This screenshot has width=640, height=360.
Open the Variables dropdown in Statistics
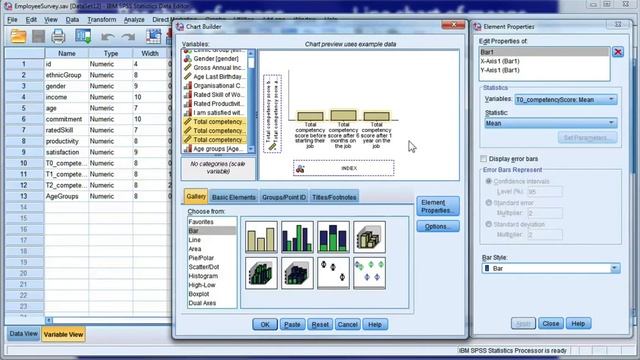566,100
